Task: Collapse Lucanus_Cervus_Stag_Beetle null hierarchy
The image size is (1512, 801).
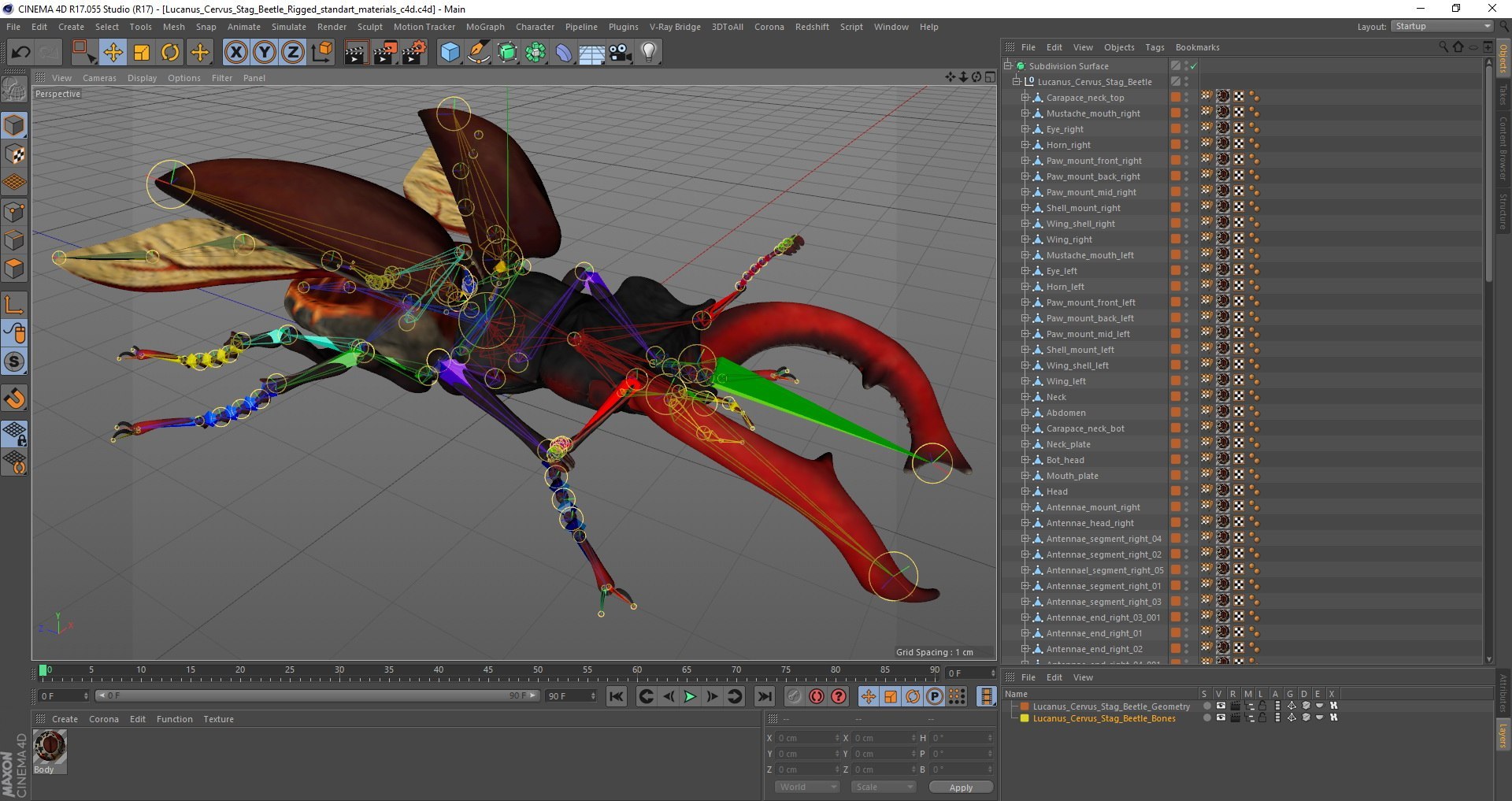Action: click(x=1017, y=82)
